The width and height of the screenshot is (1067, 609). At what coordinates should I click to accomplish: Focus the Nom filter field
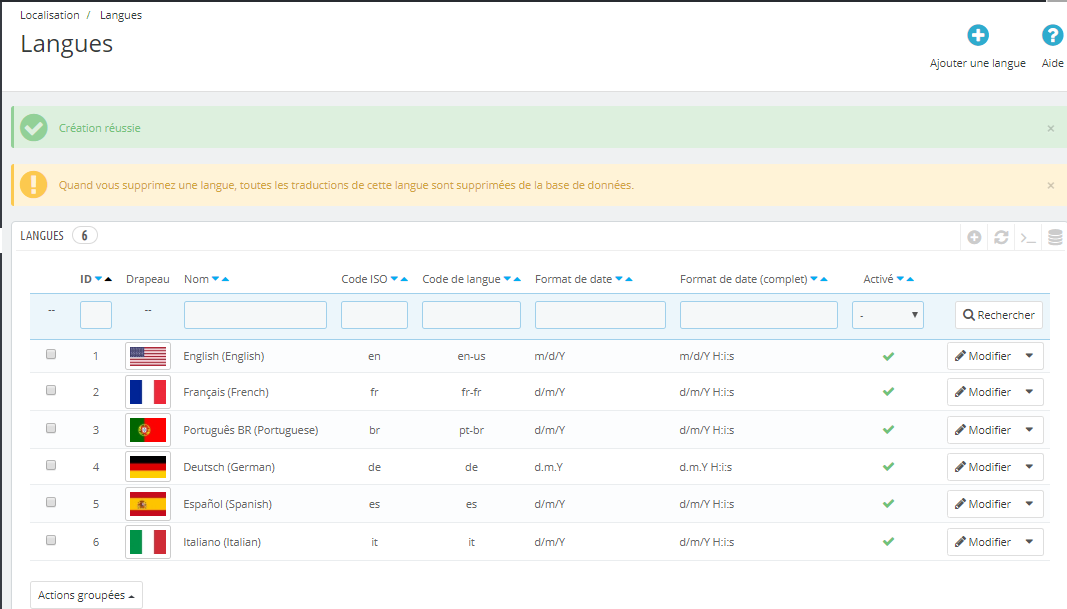click(255, 315)
